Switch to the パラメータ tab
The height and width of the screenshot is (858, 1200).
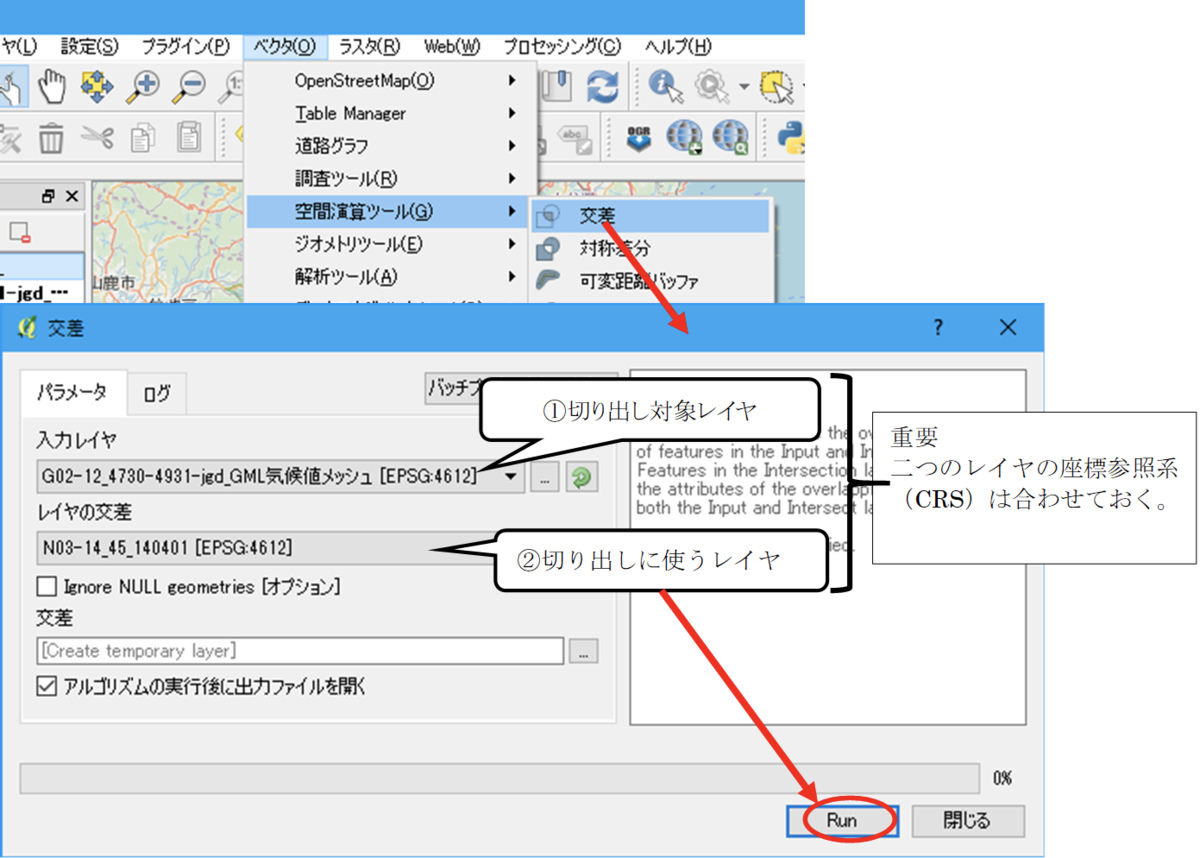(74, 393)
